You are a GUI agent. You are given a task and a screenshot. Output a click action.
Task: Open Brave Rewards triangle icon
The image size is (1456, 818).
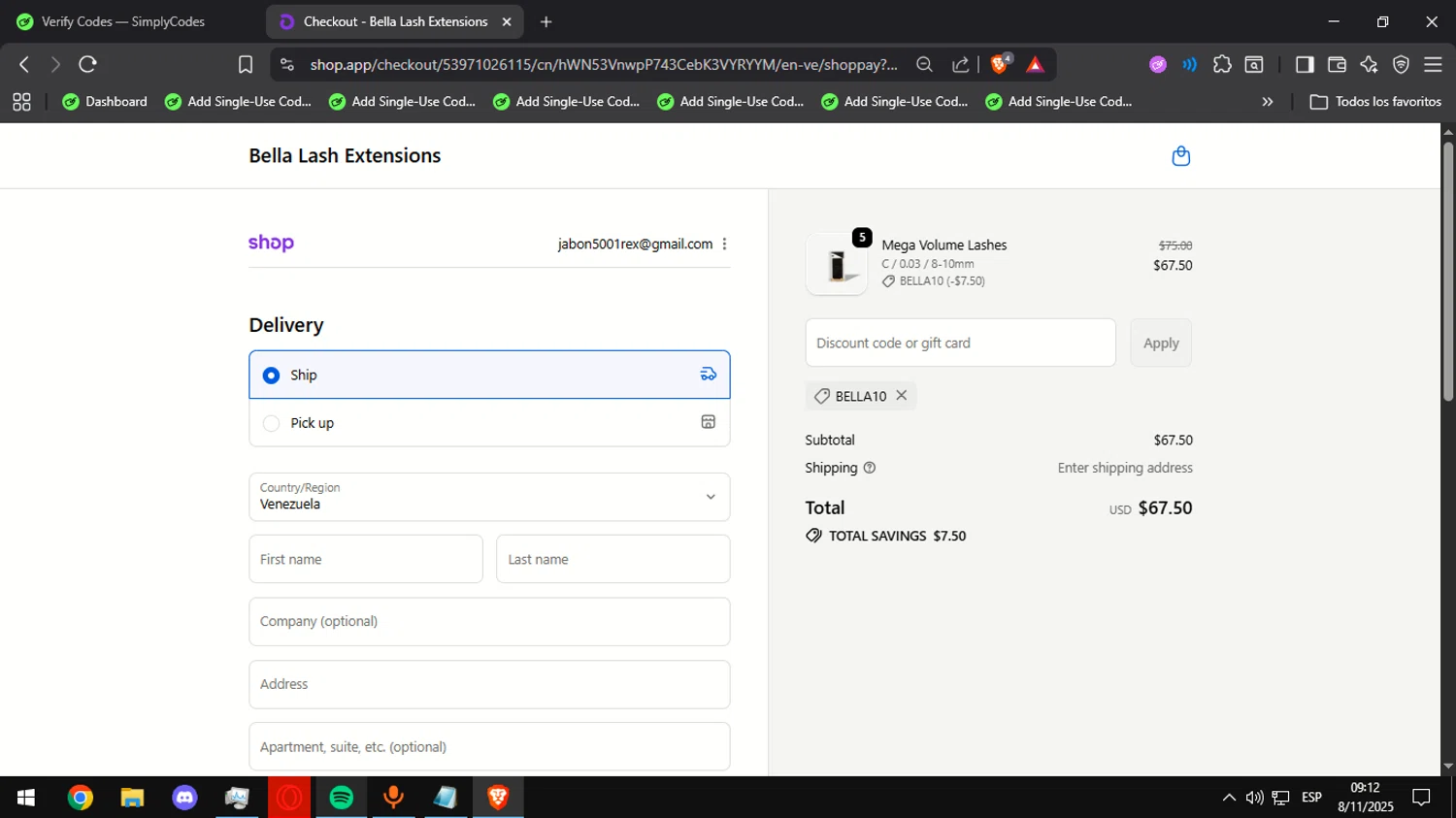(1035, 65)
